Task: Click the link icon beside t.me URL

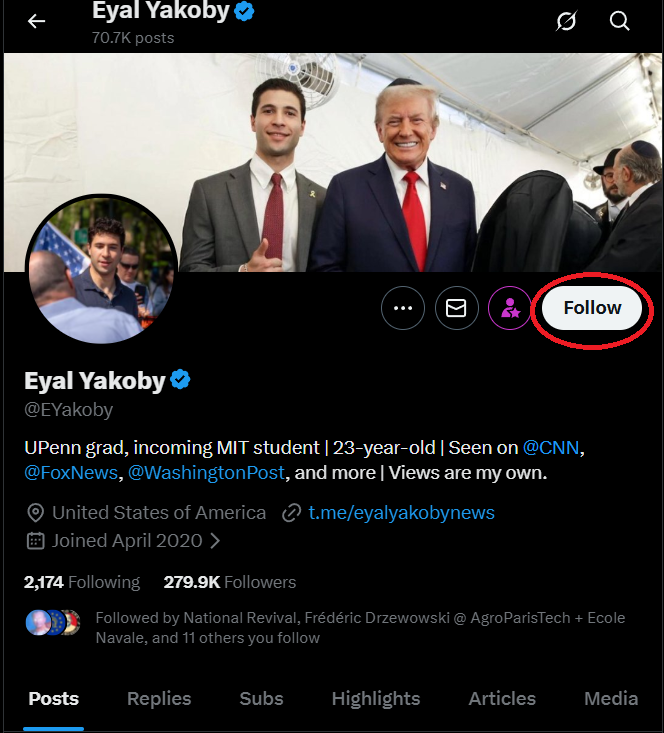Action: click(x=292, y=513)
